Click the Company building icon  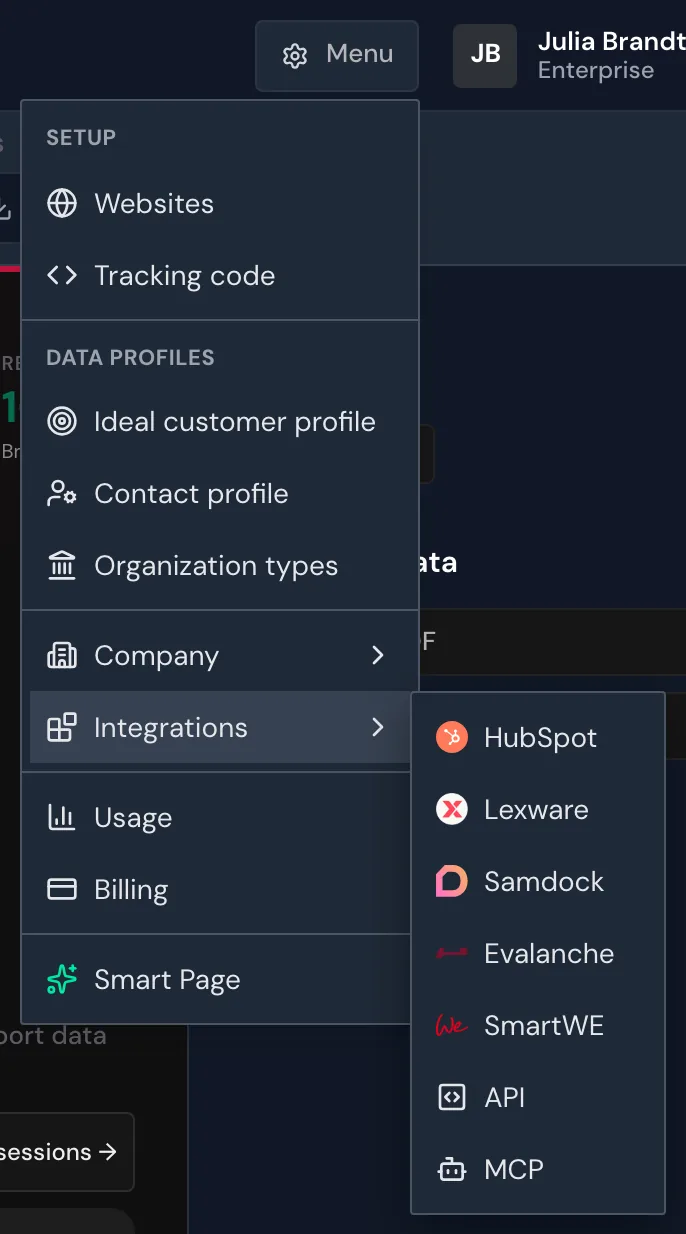coord(62,656)
